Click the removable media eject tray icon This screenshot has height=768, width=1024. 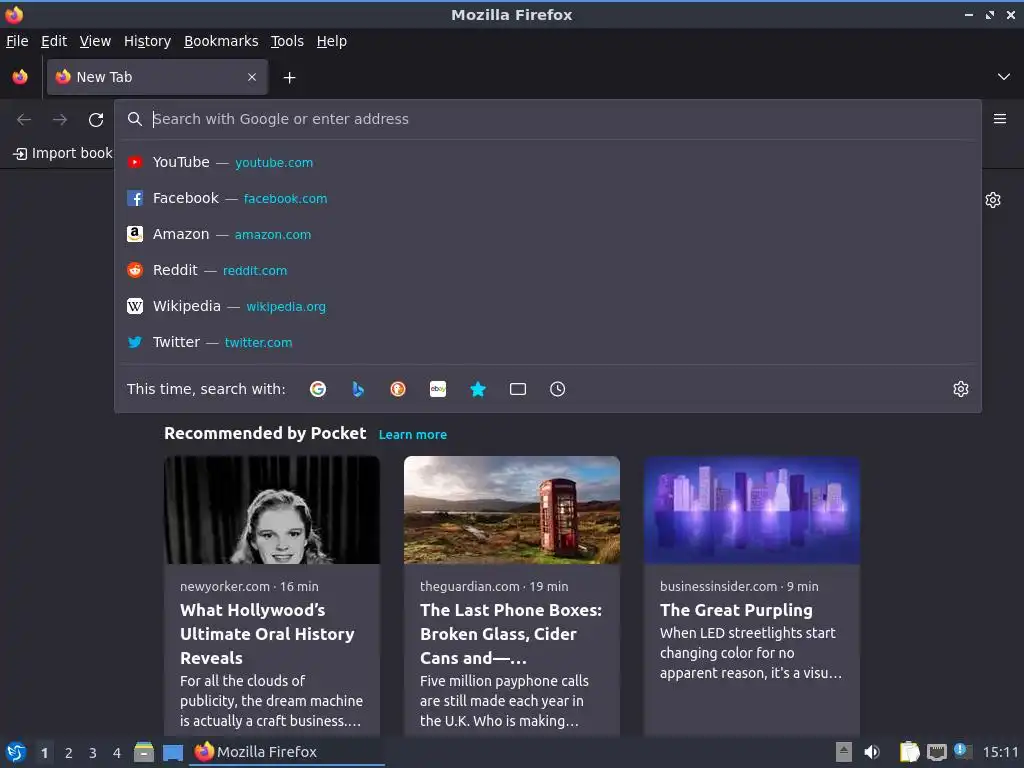tap(844, 752)
